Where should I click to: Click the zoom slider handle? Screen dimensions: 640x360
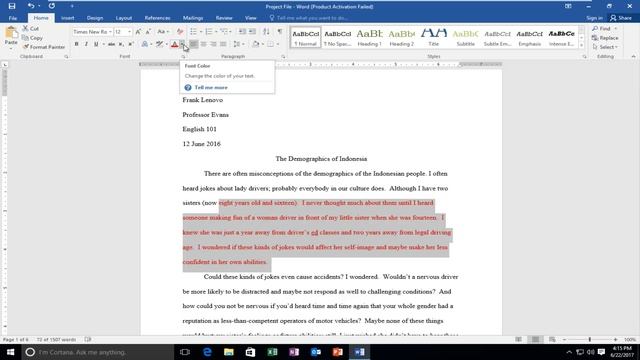(589, 340)
